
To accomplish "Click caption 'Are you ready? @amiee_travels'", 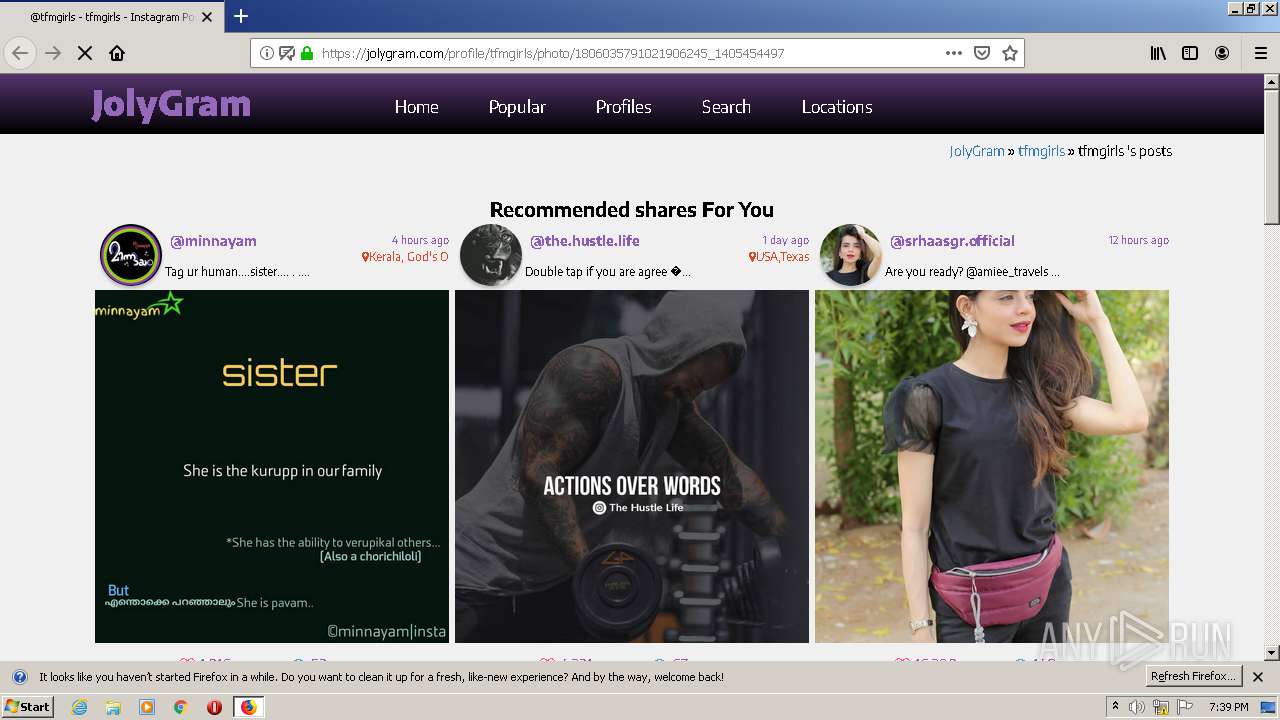I will [x=972, y=272].
